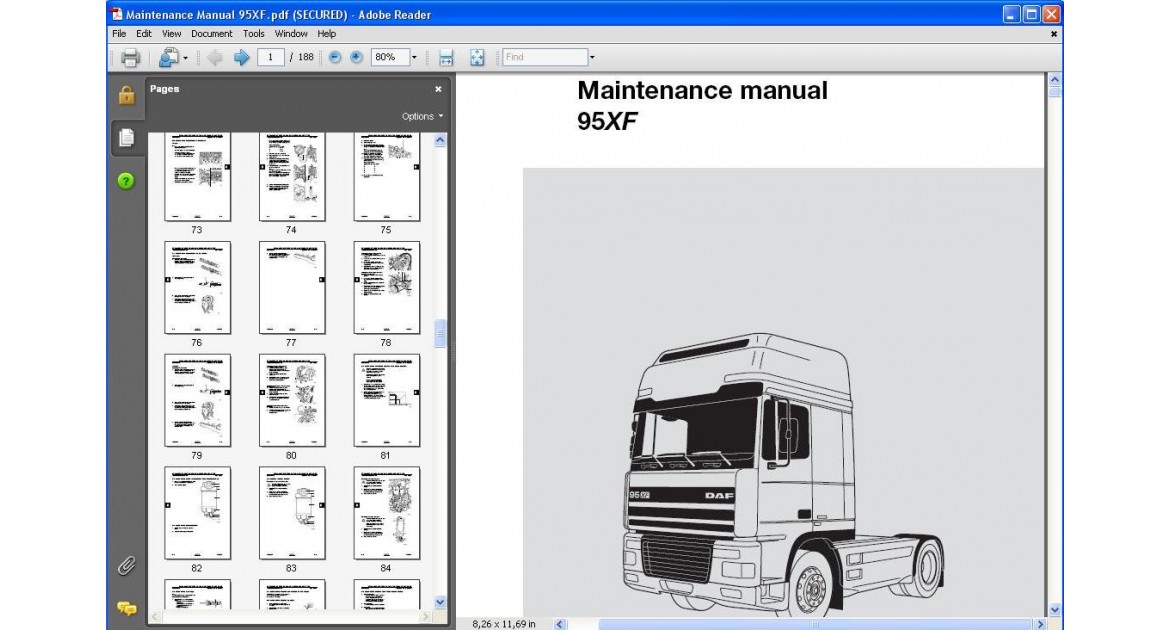Select page 81 thumbnail
Viewport: 1170px width, 630px height.
click(x=387, y=400)
